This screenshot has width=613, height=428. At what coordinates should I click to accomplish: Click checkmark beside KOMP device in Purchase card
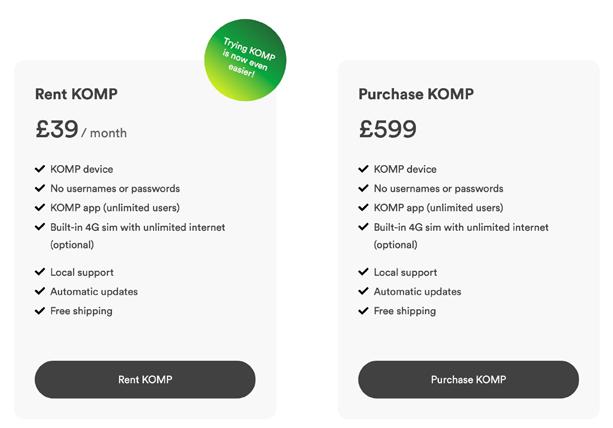pyautogui.click(x=363, y=169)
